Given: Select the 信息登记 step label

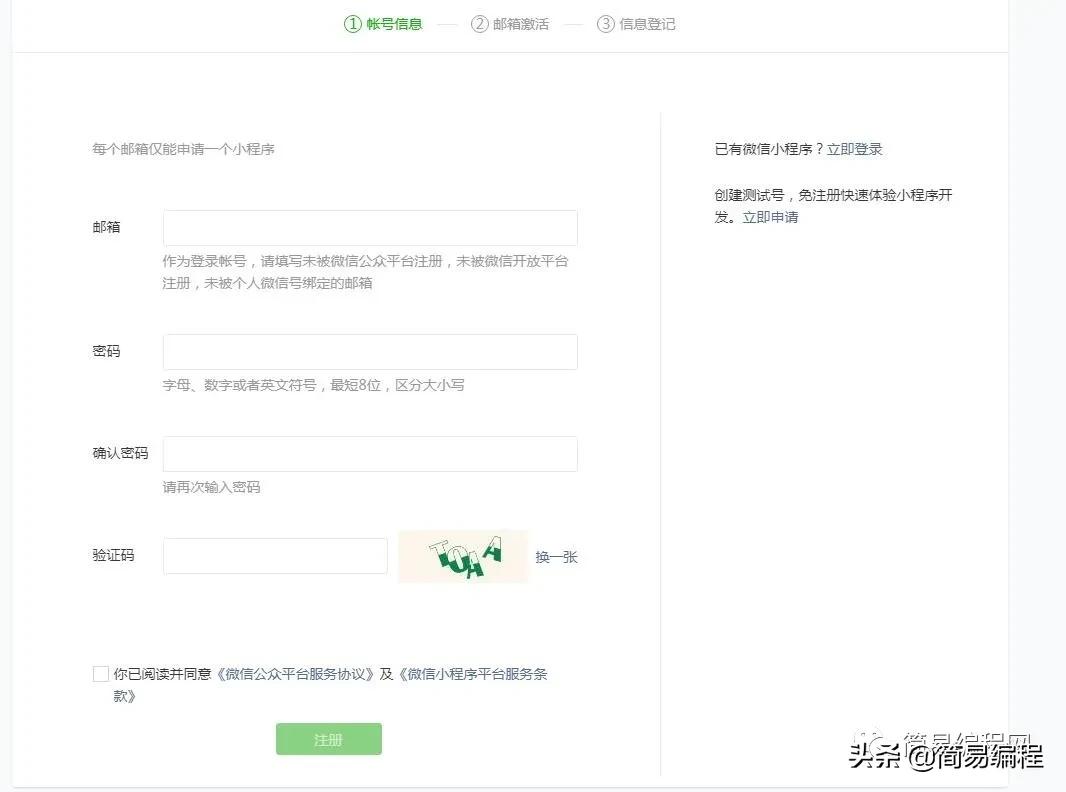Looking at the screenshot, I should click(646, 23).
